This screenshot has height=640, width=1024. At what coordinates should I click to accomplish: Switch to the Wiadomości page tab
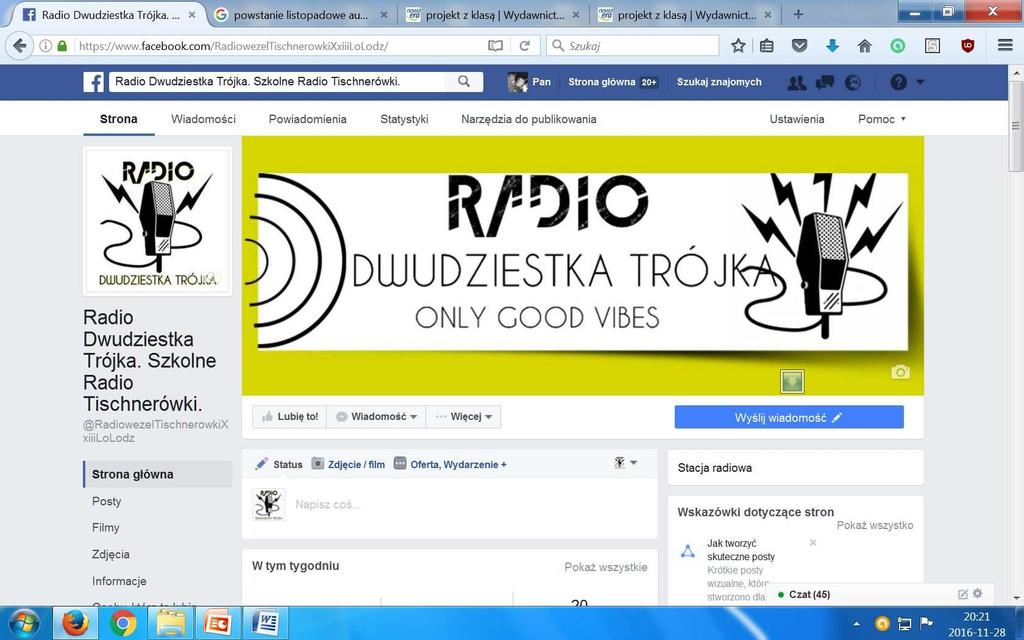tap(203, 119)
